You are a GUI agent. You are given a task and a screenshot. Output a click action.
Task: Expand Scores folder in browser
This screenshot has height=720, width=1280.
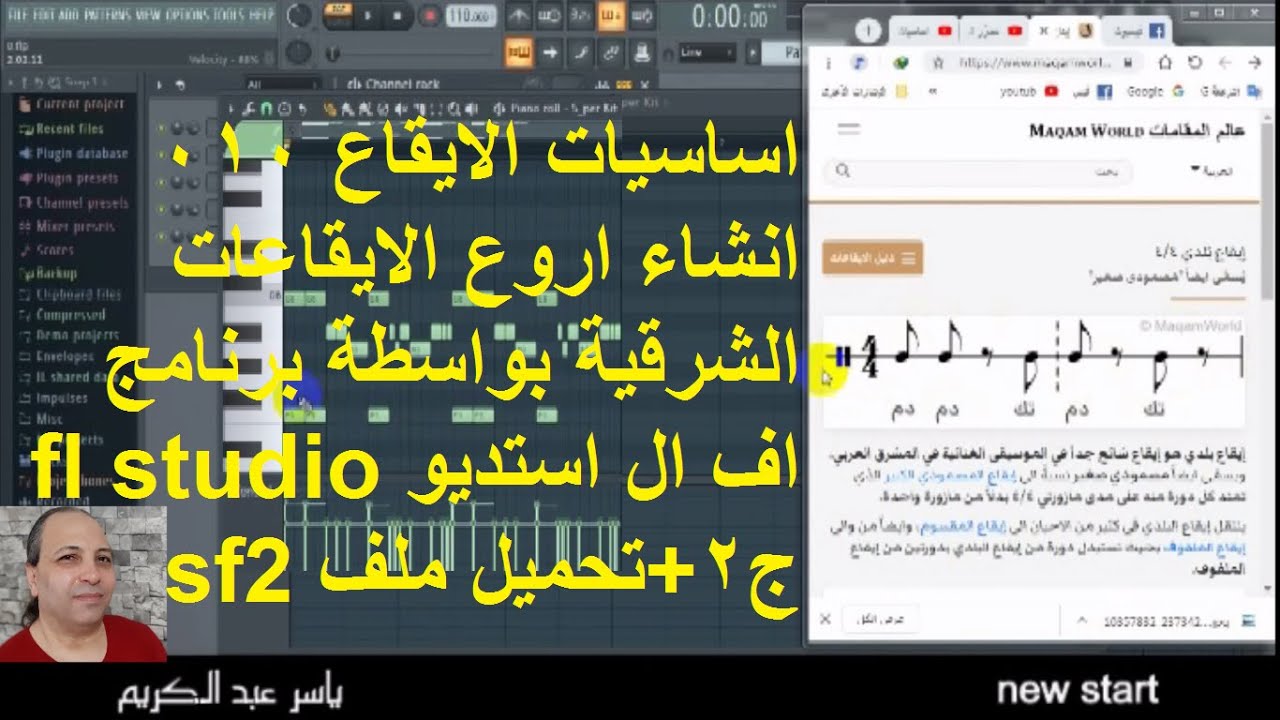(x=47, y=250)
